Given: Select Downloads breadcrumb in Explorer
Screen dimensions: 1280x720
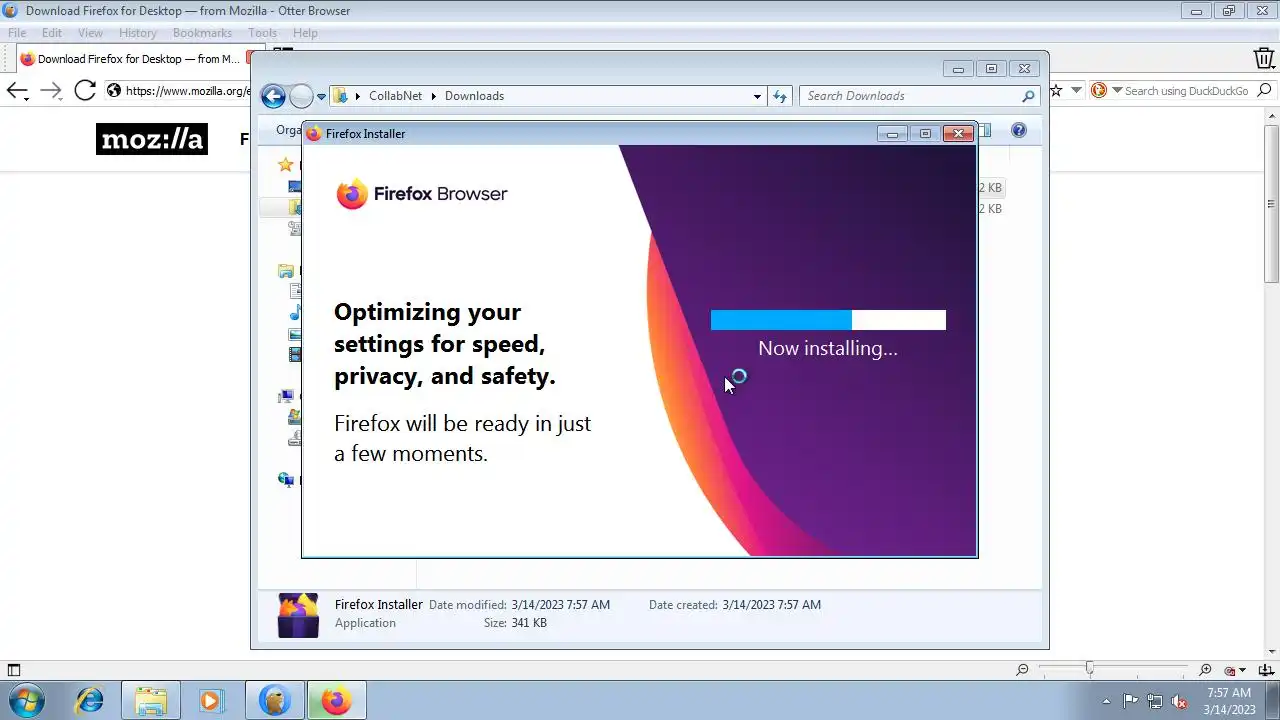Looking at the screenshot, I should [x=474, y=96].
